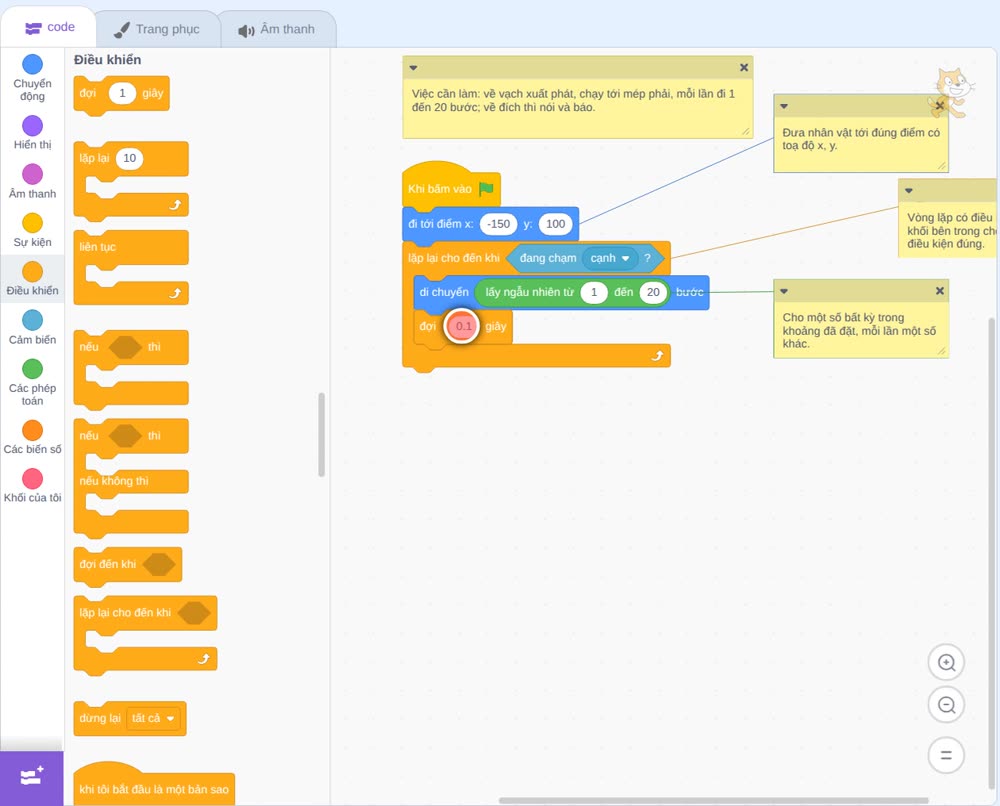Open the 'tất cả' dropdown in dừng lại block

coord(153,718)
